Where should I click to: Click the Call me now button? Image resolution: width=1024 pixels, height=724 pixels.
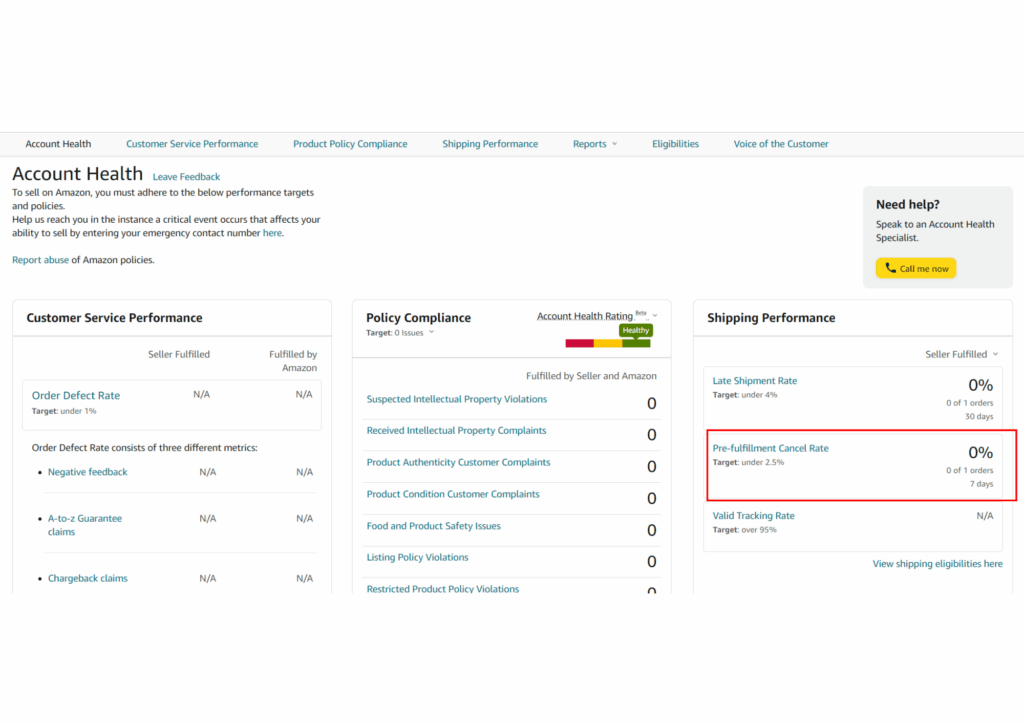pos(915,268)
